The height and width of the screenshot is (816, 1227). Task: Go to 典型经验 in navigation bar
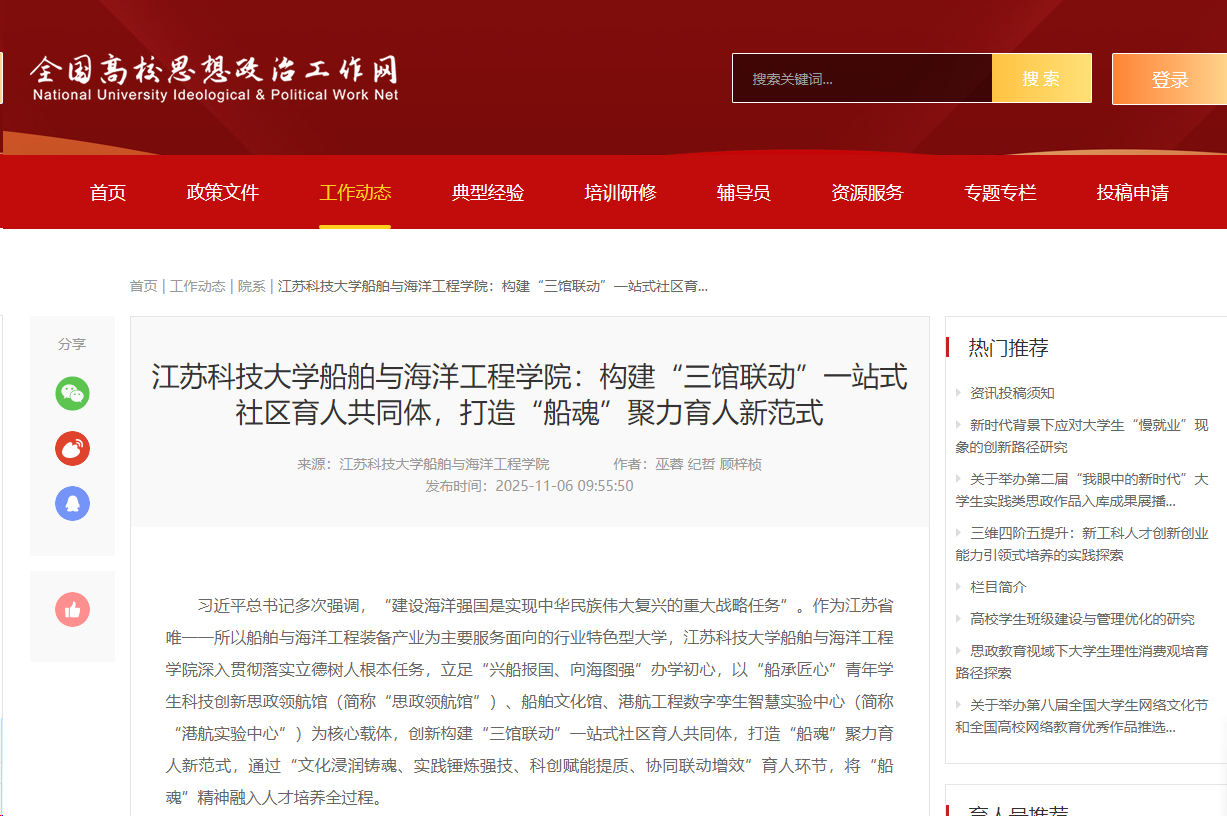488,193
